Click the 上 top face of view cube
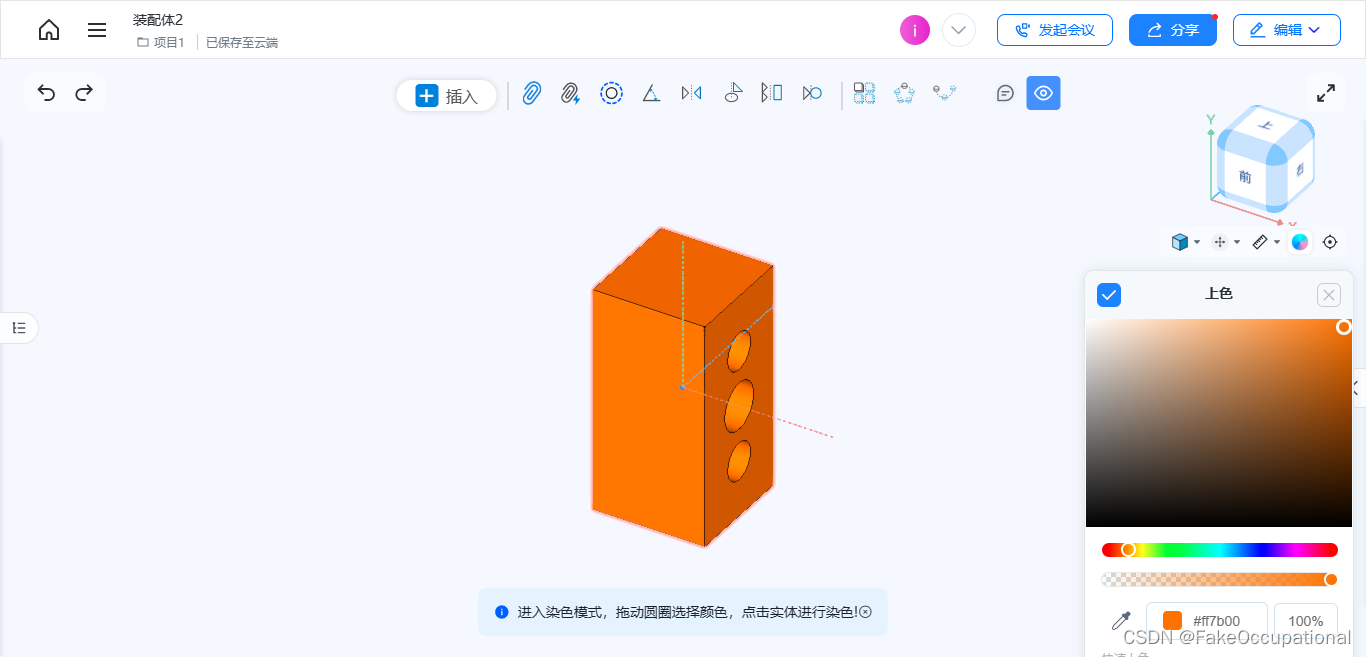Viewport: 1366px width, 657px height. [x=1267, y=126]
